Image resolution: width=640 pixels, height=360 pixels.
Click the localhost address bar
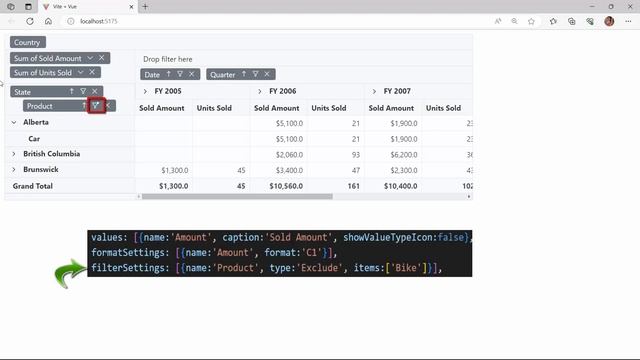[99, 21]
